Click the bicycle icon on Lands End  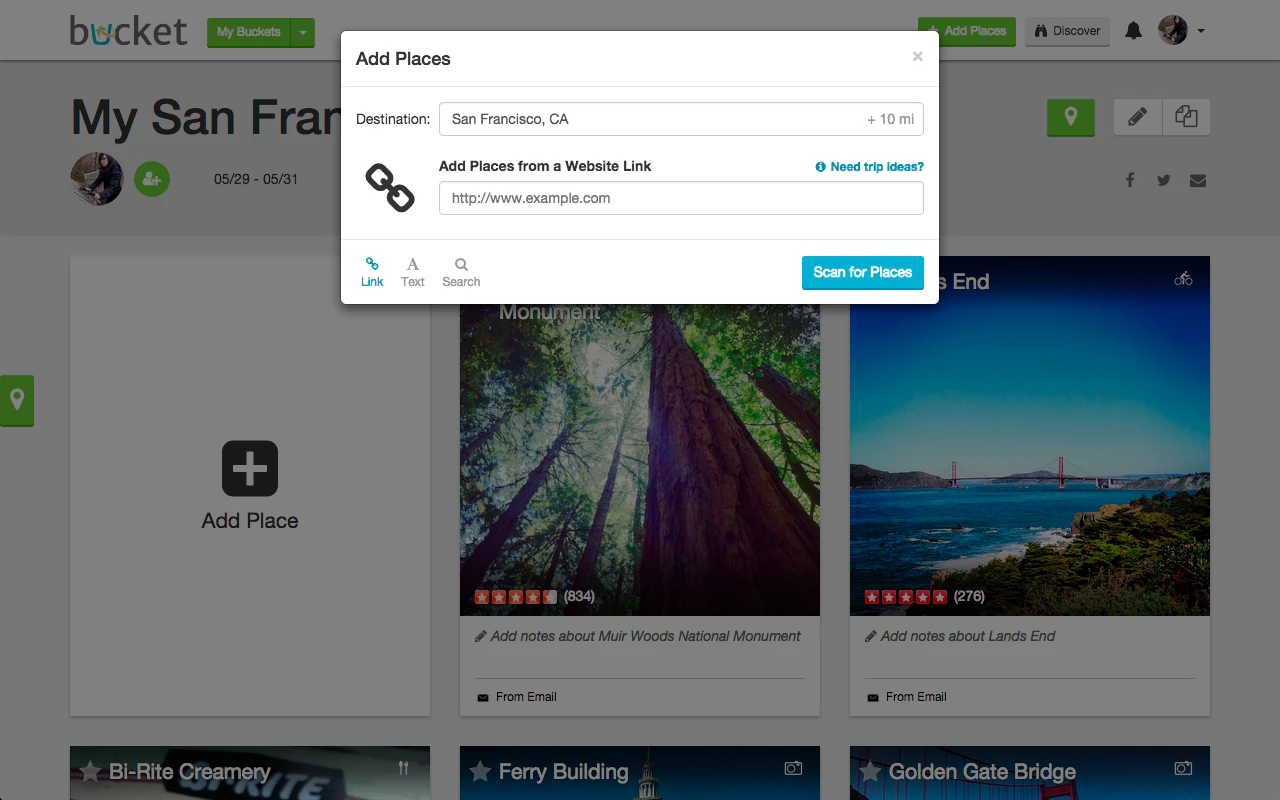pyautogui.click(x=1183, y=279)
